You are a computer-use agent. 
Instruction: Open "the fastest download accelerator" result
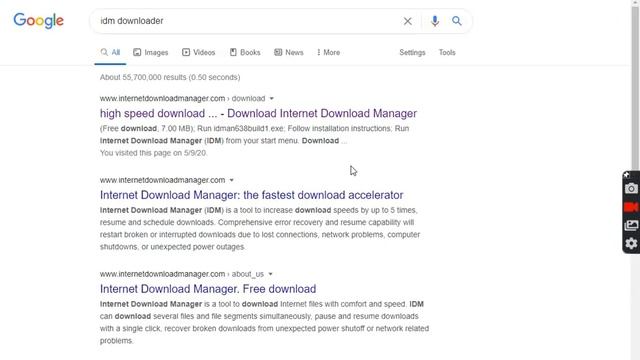(x=251, y=195)
